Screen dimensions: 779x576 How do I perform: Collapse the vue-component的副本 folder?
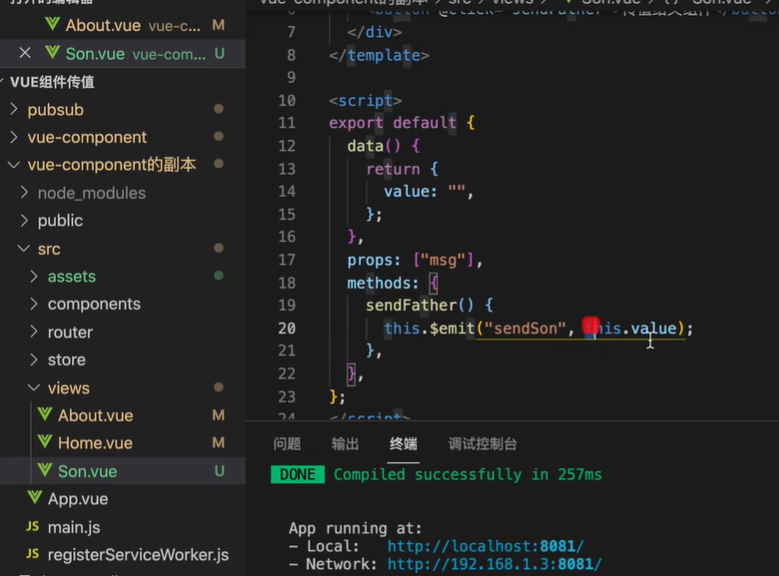14,165
